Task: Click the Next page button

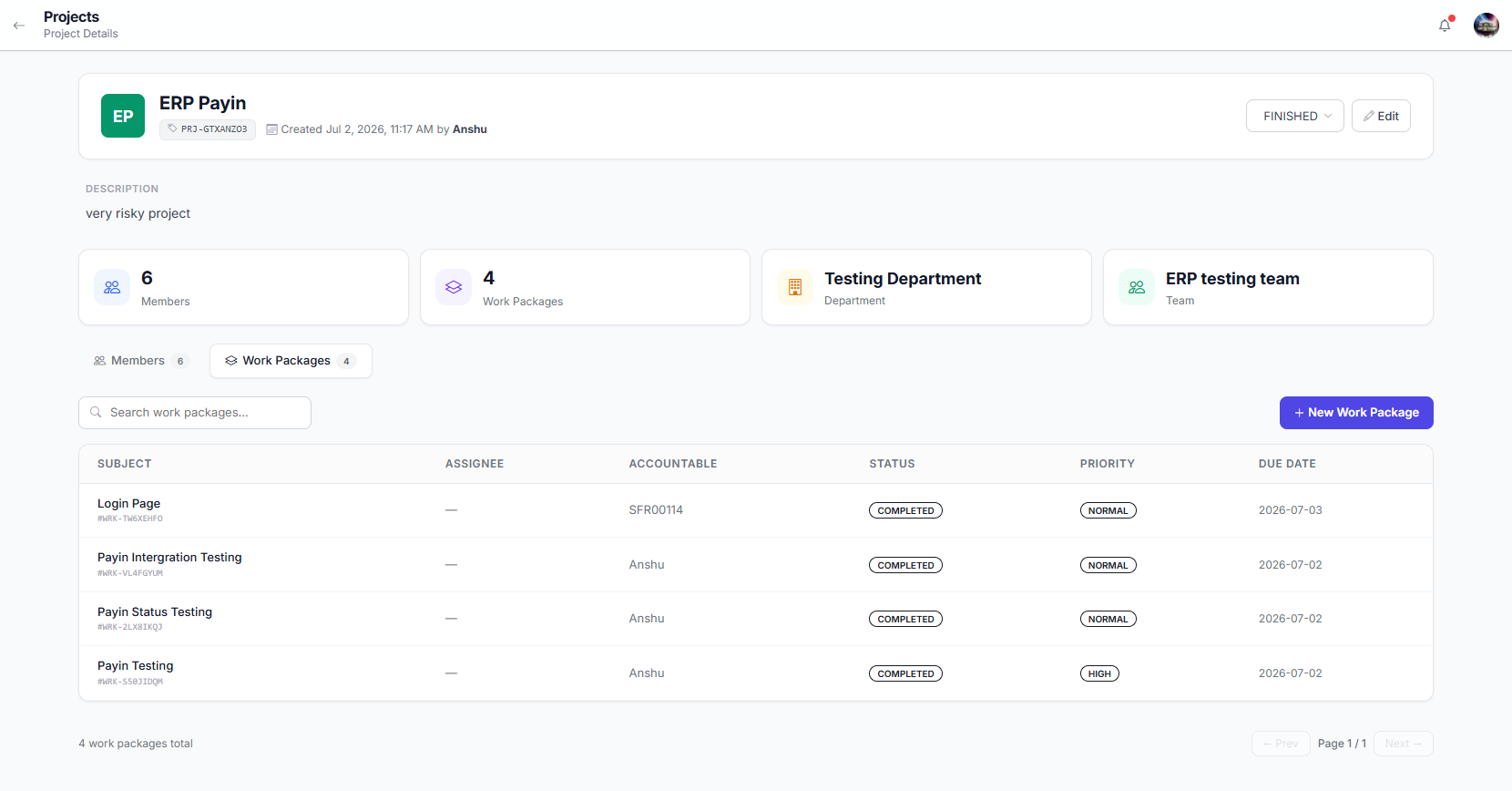Action: tap(1404, 744)
